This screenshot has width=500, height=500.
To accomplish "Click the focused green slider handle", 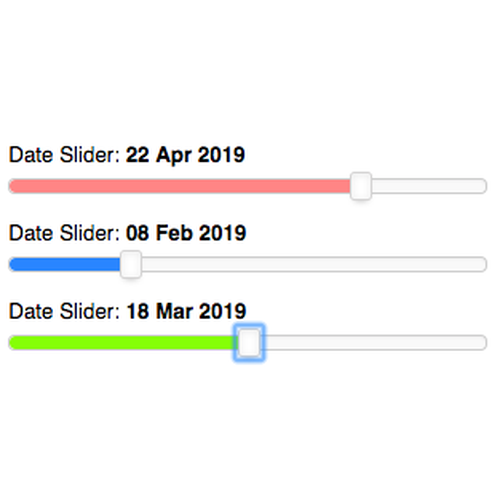I will (x=249, y=342).
